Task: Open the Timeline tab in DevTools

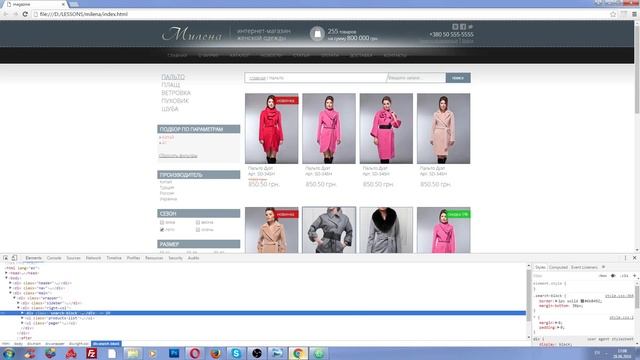Action: pyautogui.click(x=114, y=258)
